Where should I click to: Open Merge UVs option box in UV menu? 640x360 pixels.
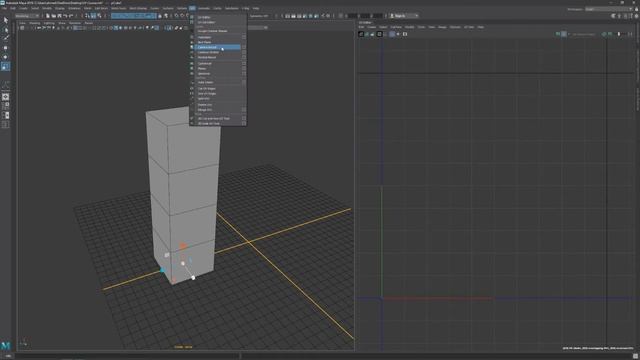pyautogui.click(x=244, y=110)
